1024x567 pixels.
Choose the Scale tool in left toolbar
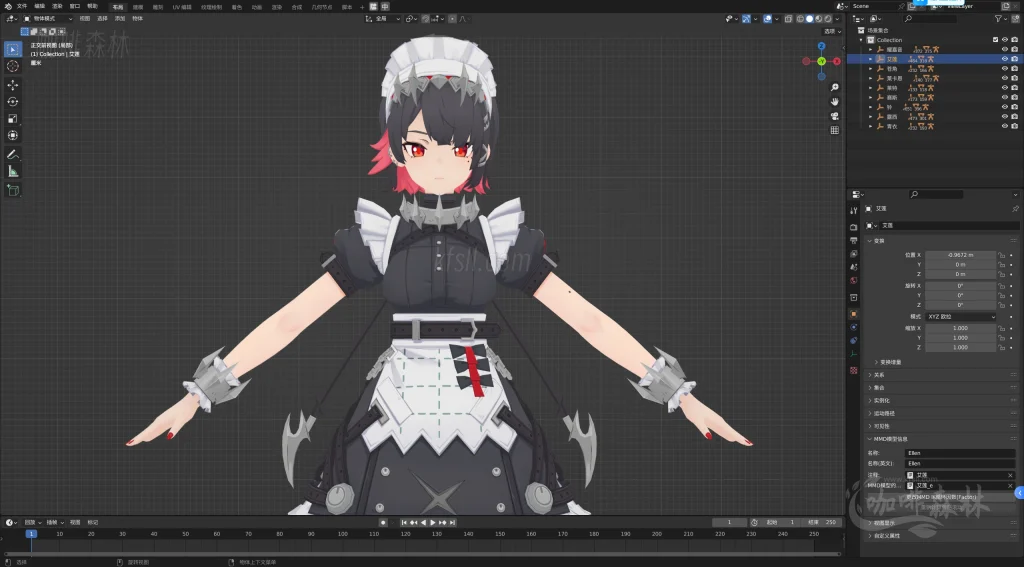[12, 119]
